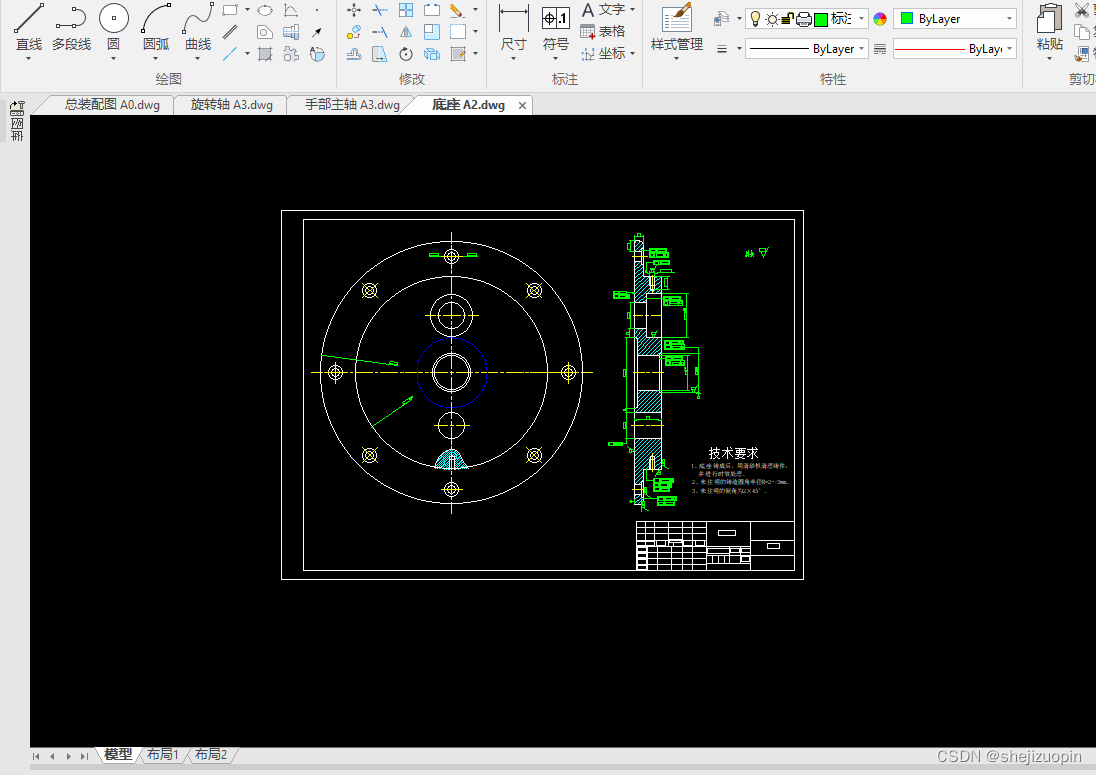This screenshot has width=1096, height=775.
Task: Select the Curve (曲线) spline tool
Action: [x=198, y=27]
